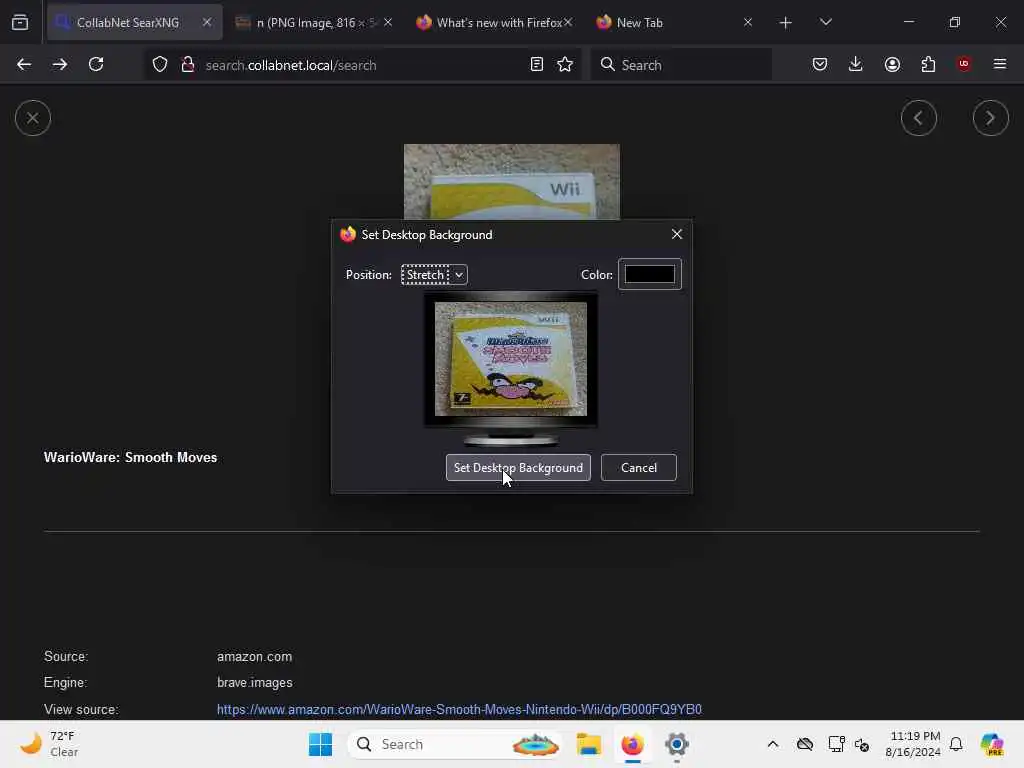This screenshot has width=1024, height=768.
Task: Show hidden system tray icons
Action: (773, 744)
